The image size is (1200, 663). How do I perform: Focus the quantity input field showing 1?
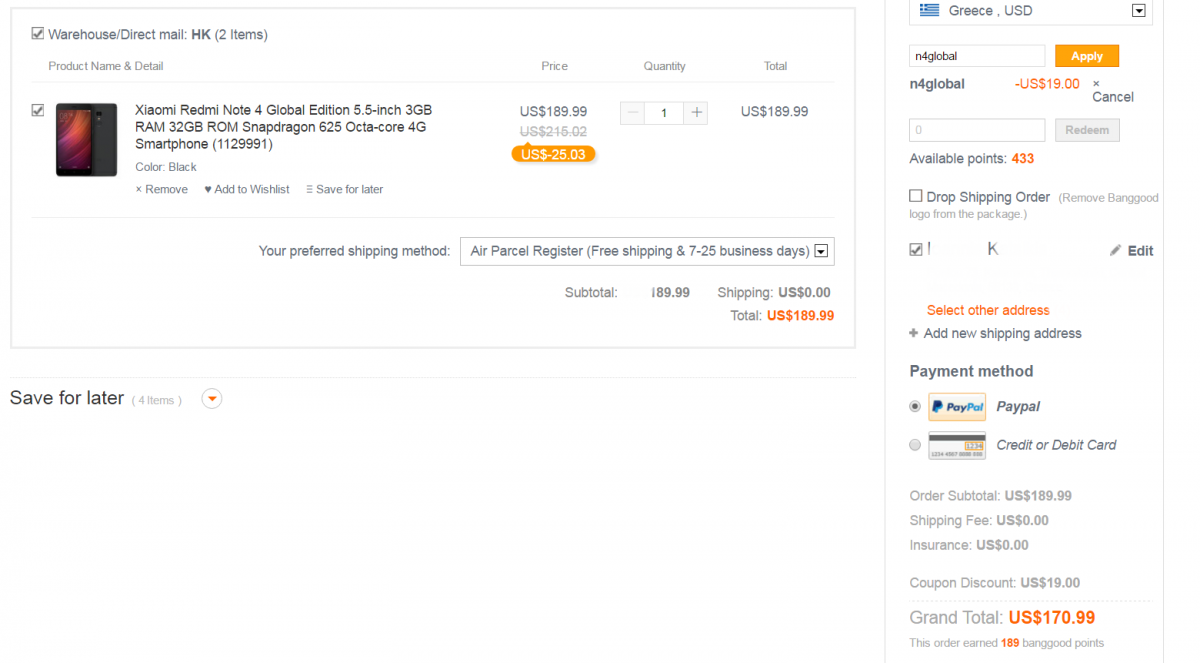point(664,113)
